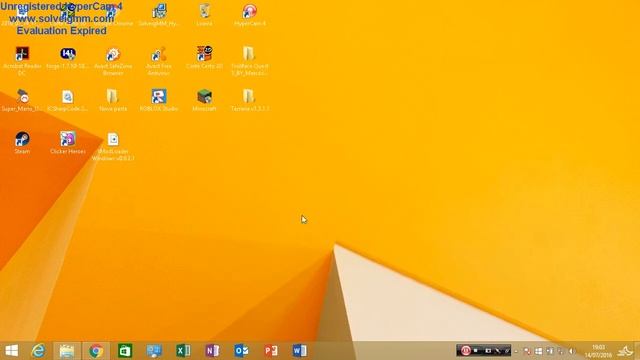The width and height of the screenshot is (640, 360).
Task: Select the HyperCam 4 desktop shortcut
Action: pos(249,14)
